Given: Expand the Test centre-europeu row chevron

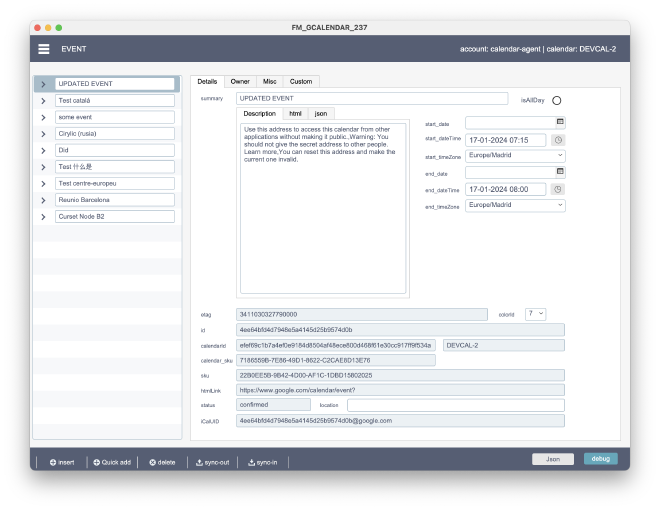Looking at the screenshot, I should pyautogui.click(x=43, y=184).
